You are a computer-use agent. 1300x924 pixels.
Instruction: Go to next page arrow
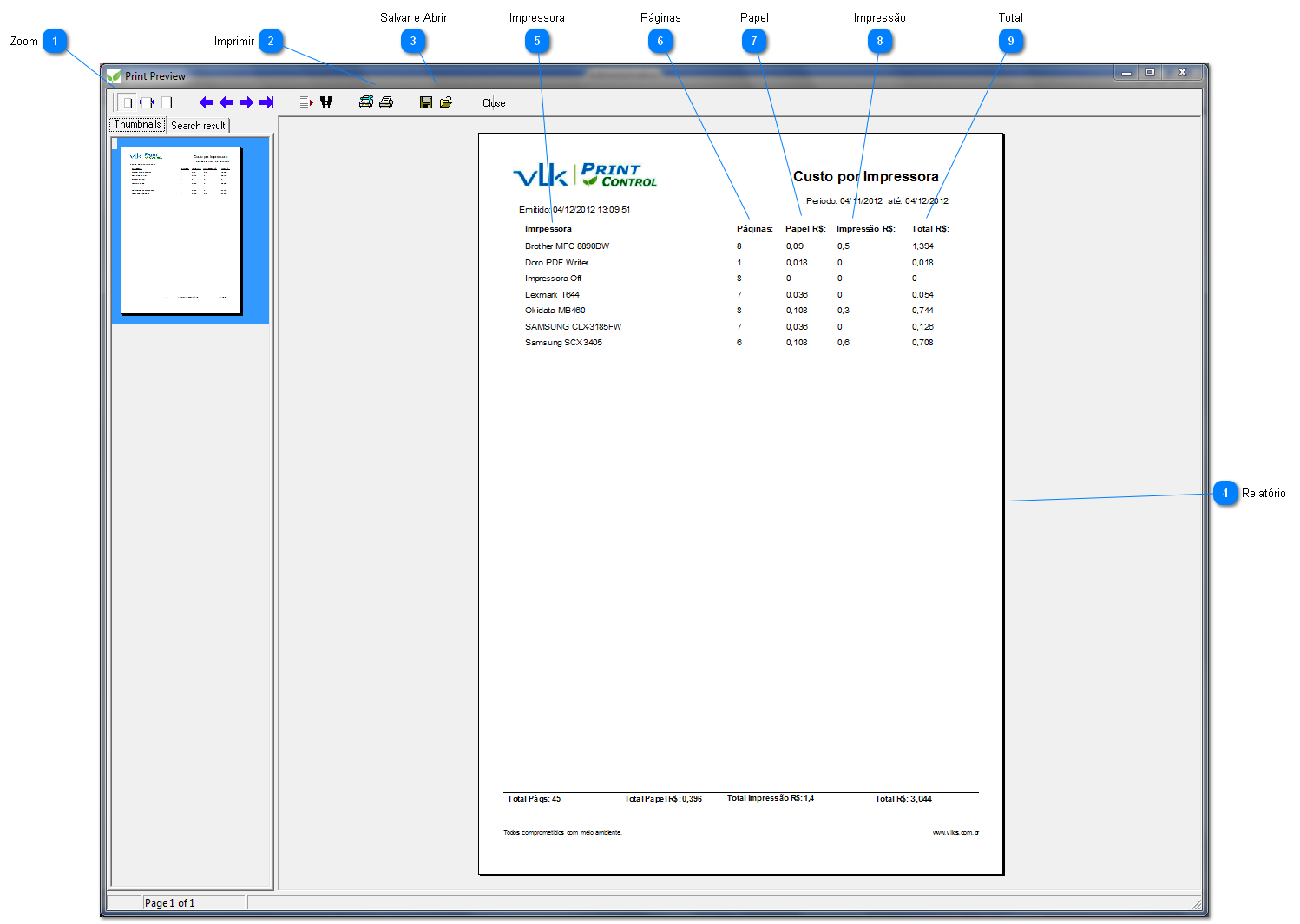point(246,102)
